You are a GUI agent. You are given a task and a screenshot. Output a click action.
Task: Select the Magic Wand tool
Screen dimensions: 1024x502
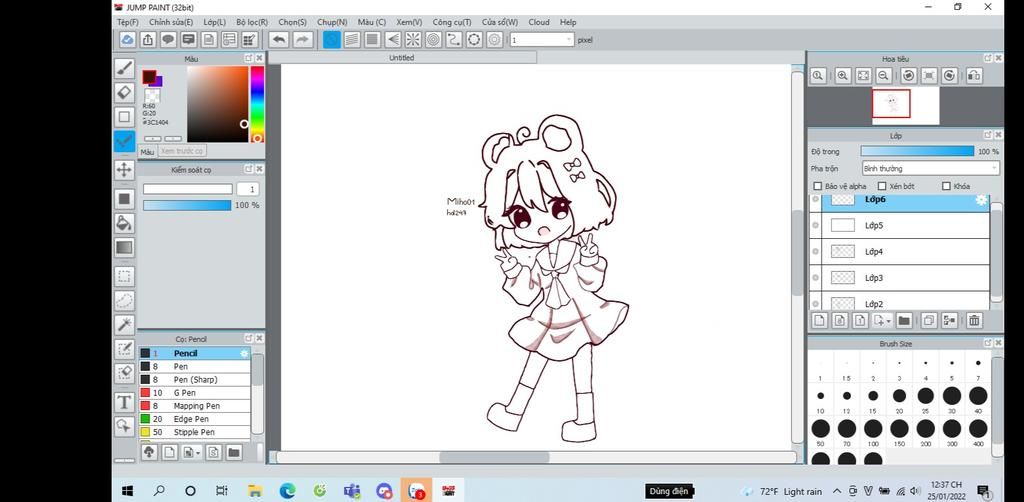pyautogui.click(x=124, y=324)
